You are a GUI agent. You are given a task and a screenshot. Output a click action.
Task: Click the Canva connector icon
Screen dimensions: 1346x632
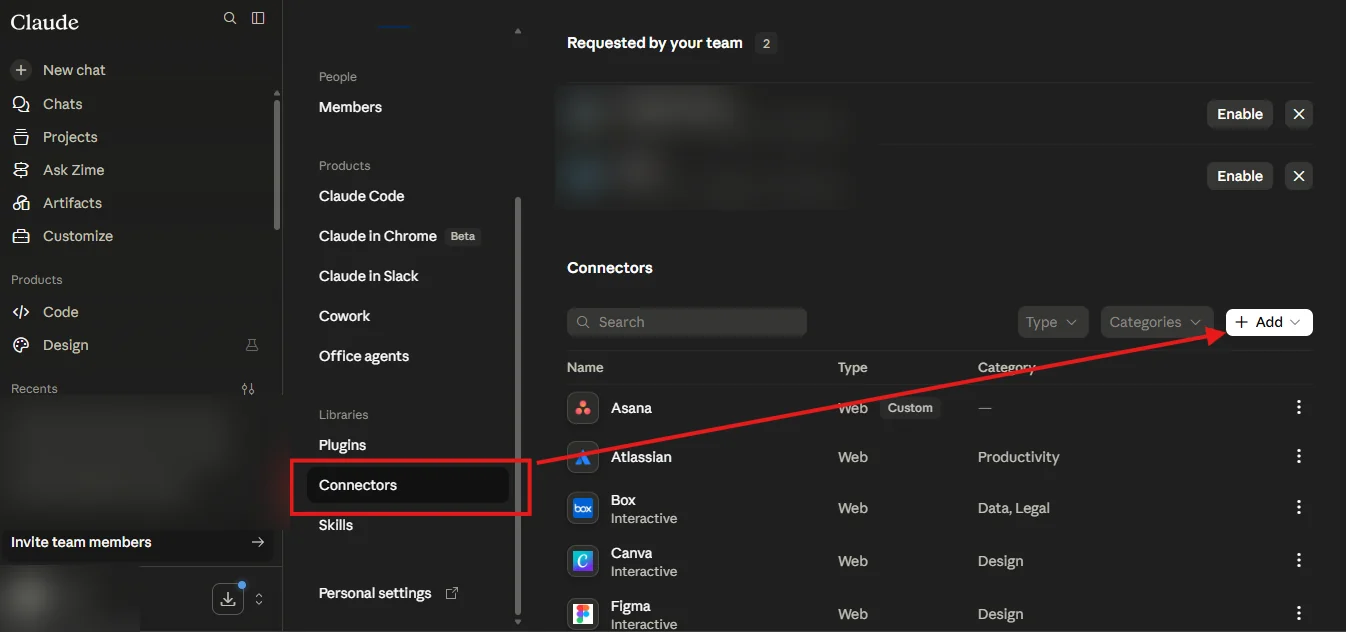583,561
